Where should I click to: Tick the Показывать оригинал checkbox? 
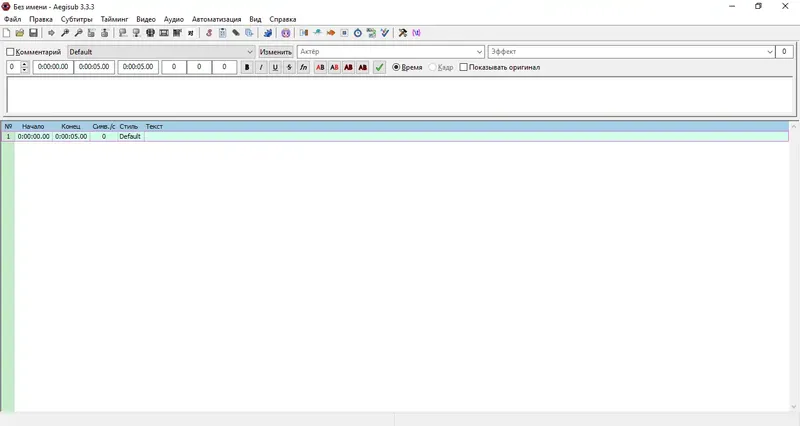[463, 67]
